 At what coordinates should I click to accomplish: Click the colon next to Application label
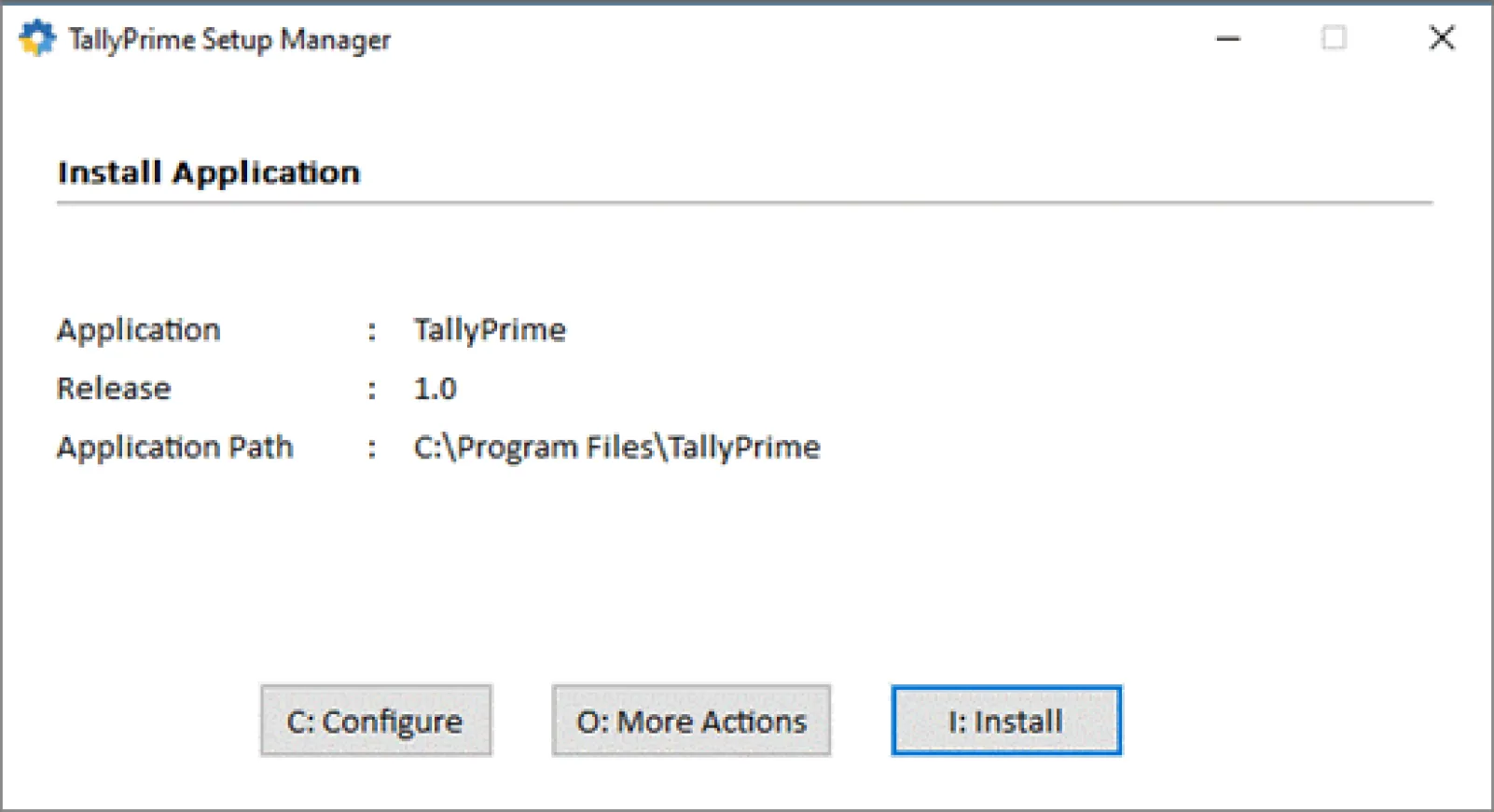tap(372, 331)
